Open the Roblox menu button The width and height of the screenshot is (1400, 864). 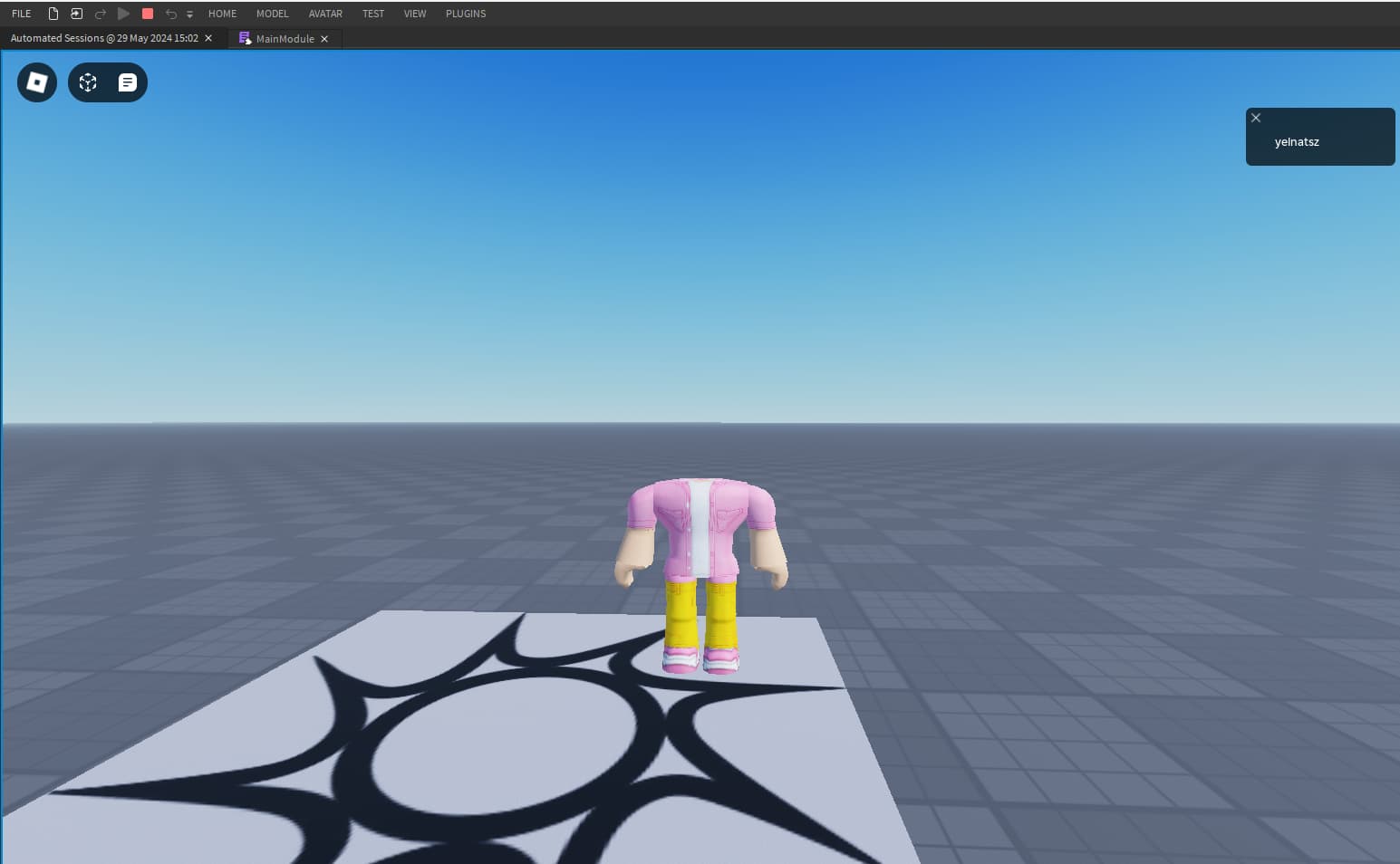[x=37, y=82]
